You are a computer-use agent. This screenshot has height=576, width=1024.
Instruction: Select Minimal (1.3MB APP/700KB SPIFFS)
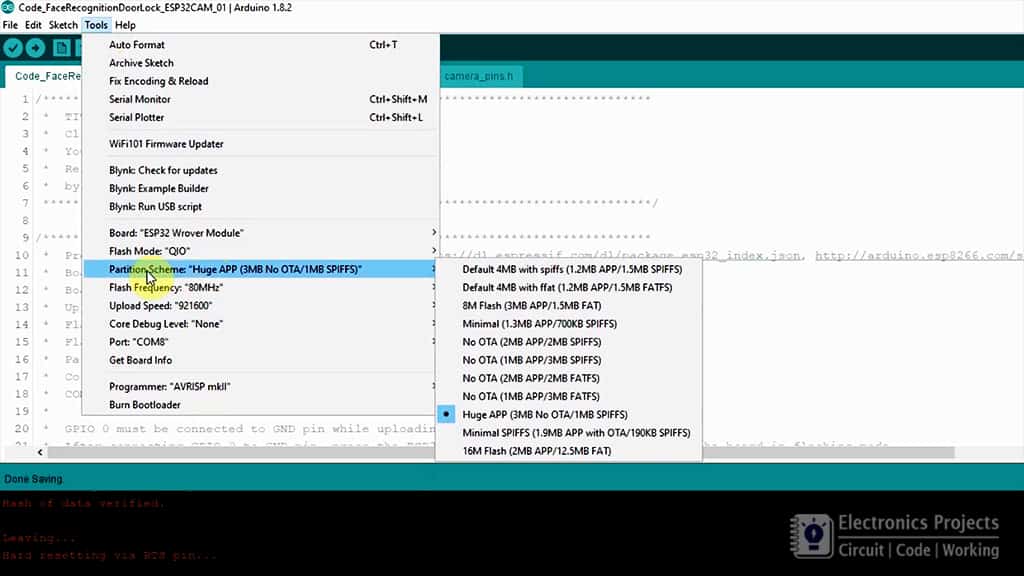coord(569,324)
